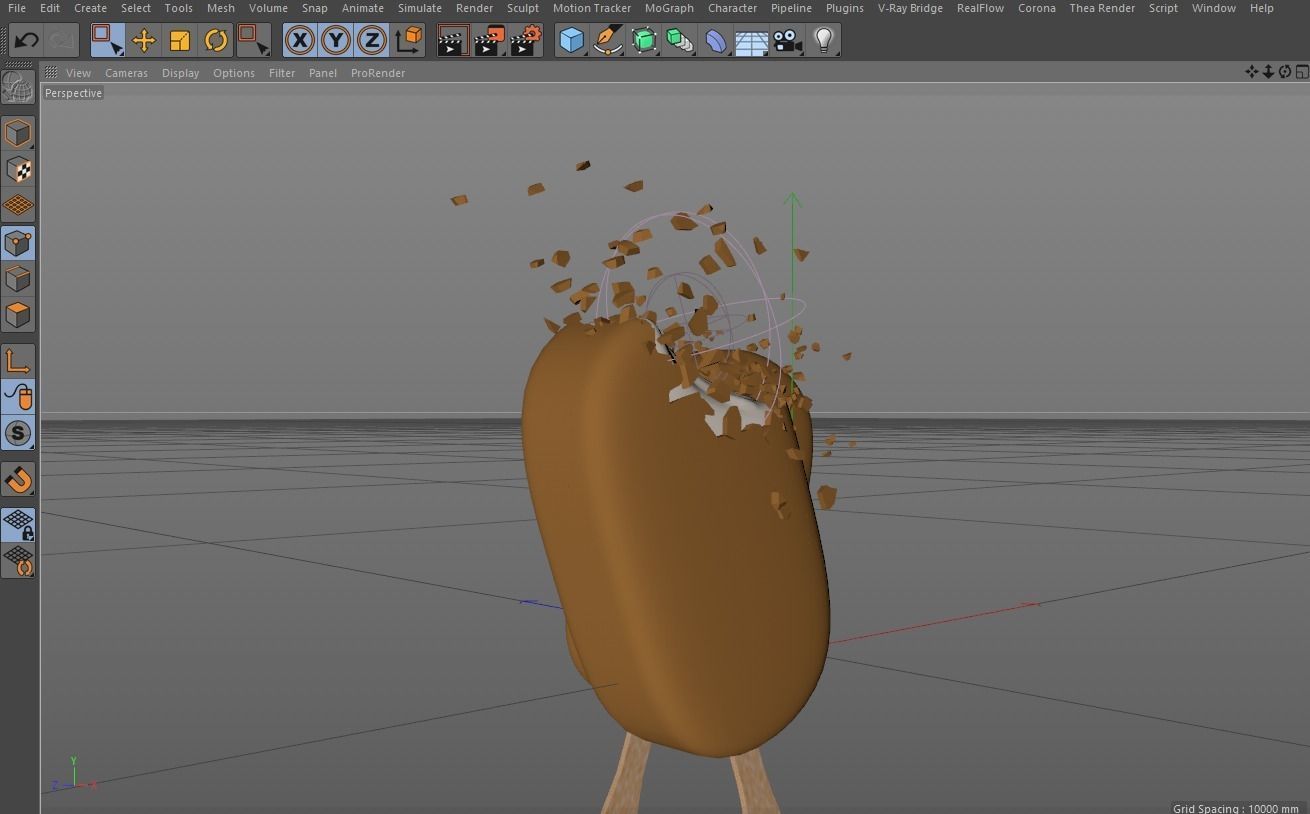Click the greyed Redo arrow icon
Viewport: 1310px width, 814px height.
pos(62,41)
